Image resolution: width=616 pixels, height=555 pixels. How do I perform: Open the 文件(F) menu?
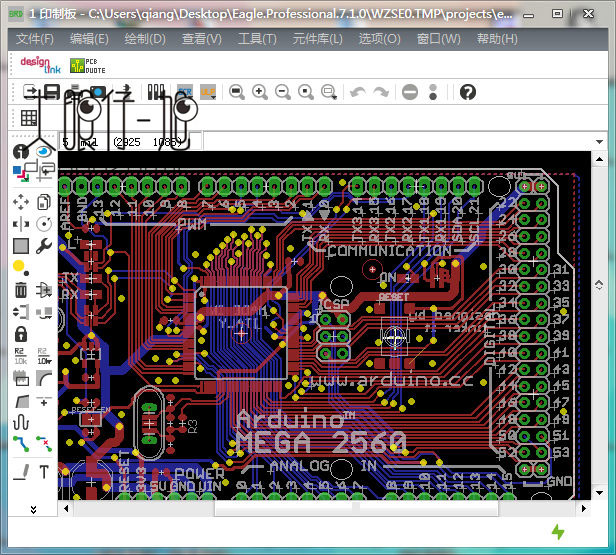pyautogui.click(x=35, y=39)
